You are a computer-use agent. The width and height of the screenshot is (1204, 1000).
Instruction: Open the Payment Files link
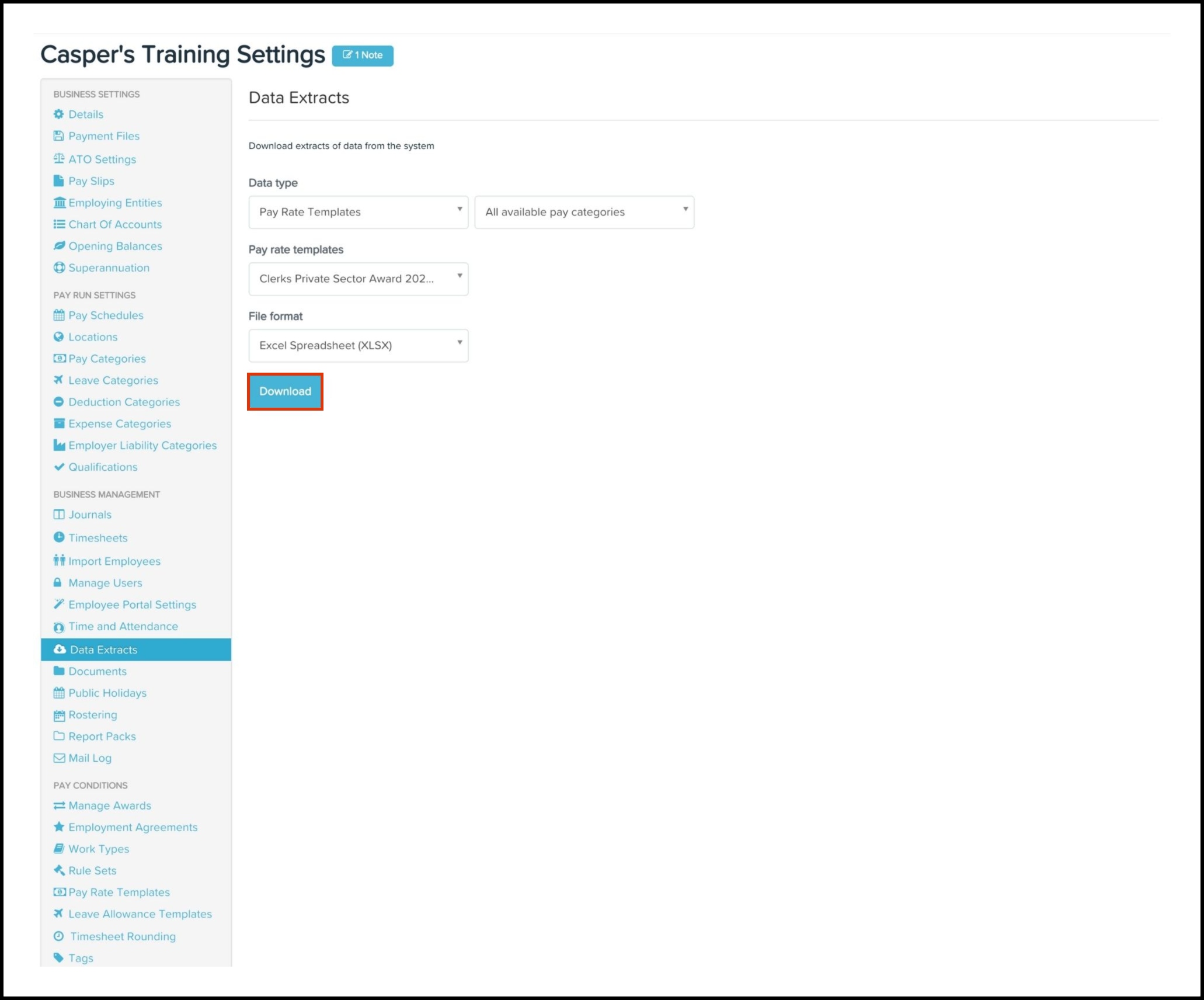click(x=104, y=136)
